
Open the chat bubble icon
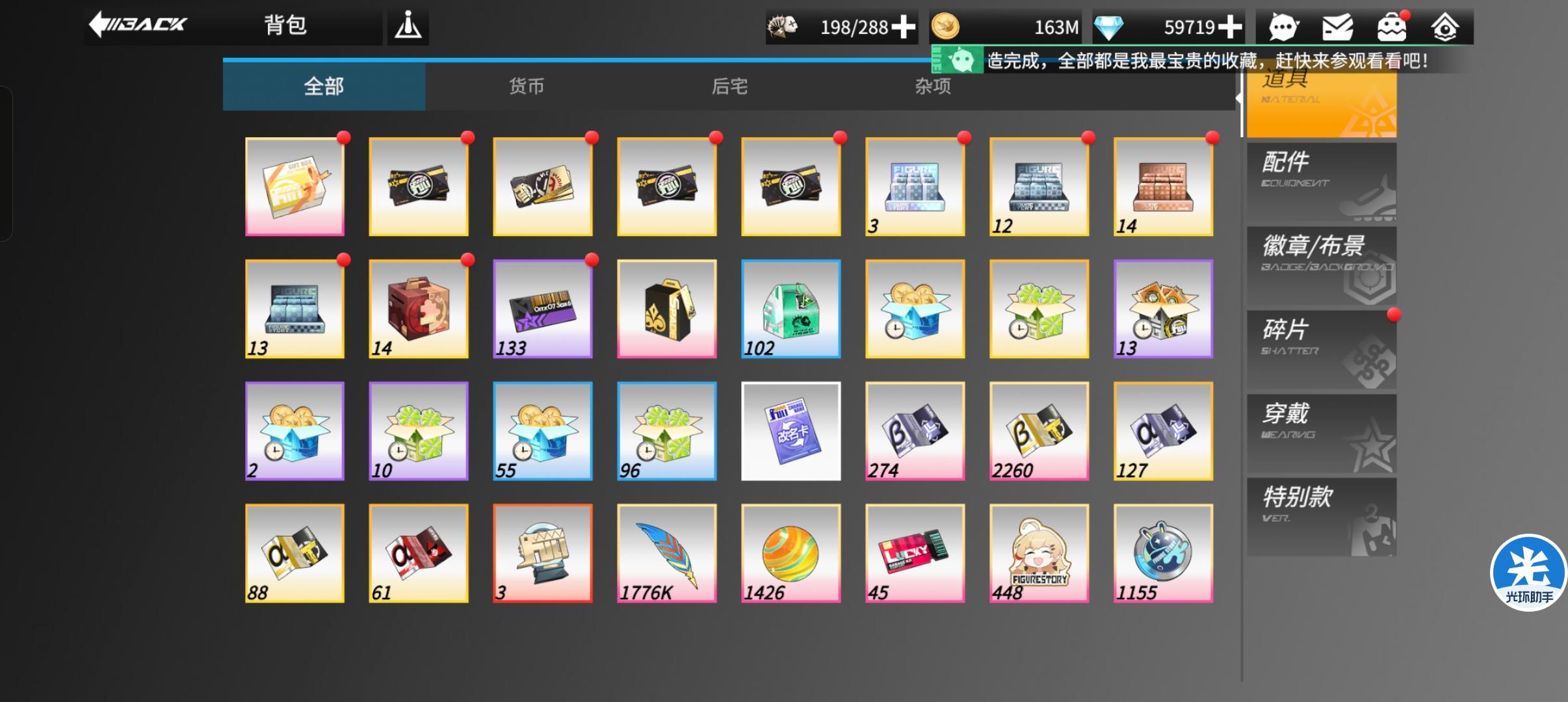click(1283, 27)
